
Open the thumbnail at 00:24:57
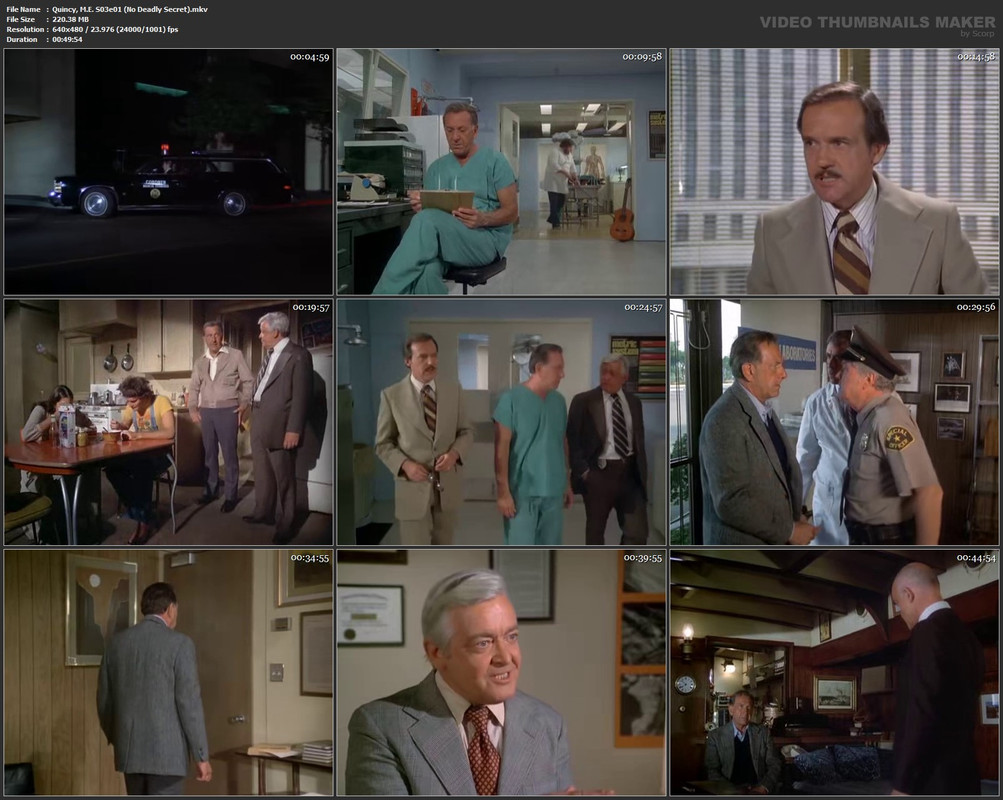(502, 422)
